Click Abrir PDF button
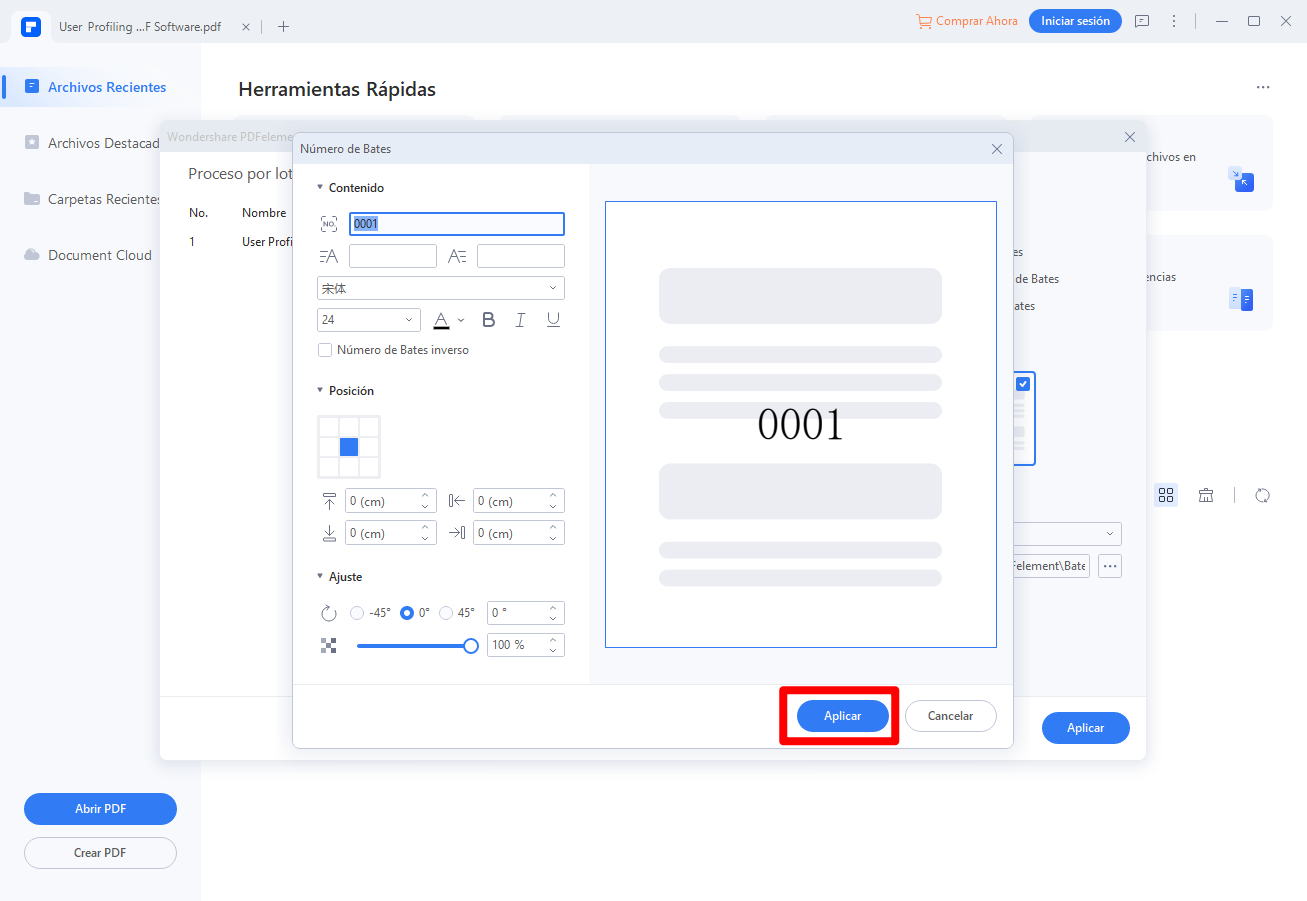 pos(100,809)
